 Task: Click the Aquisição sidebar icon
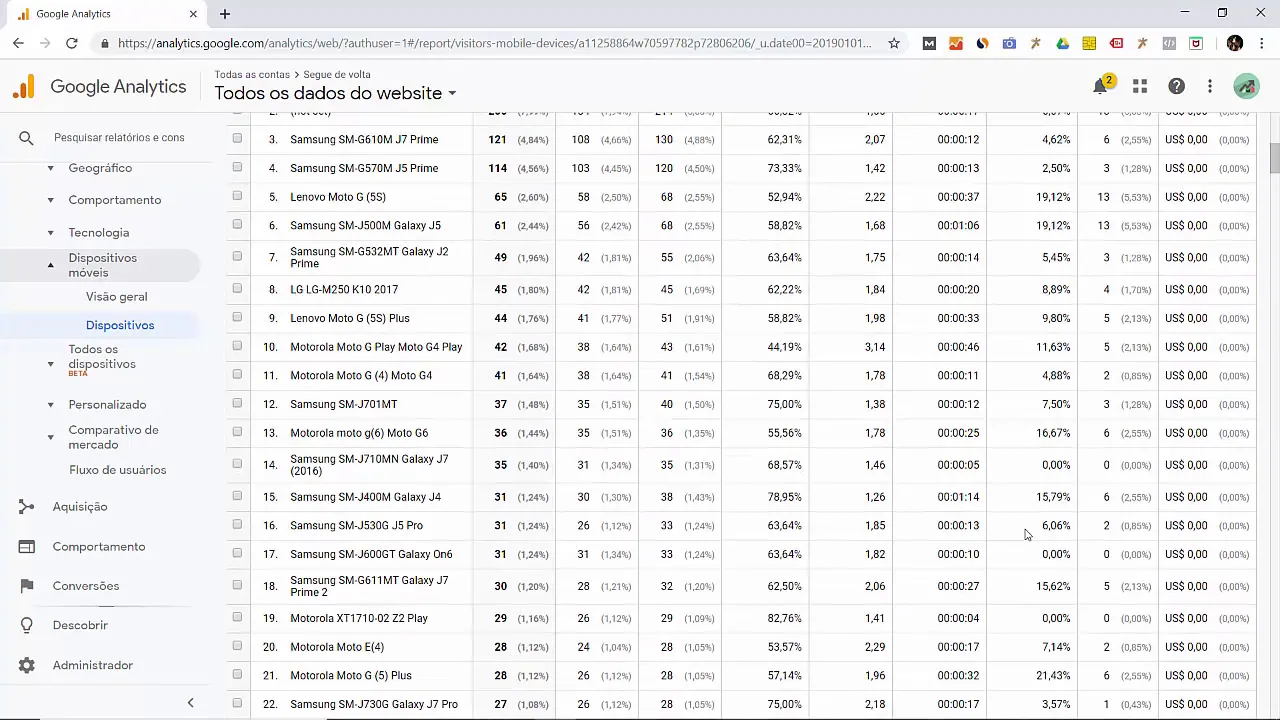(x=27, y=507)
